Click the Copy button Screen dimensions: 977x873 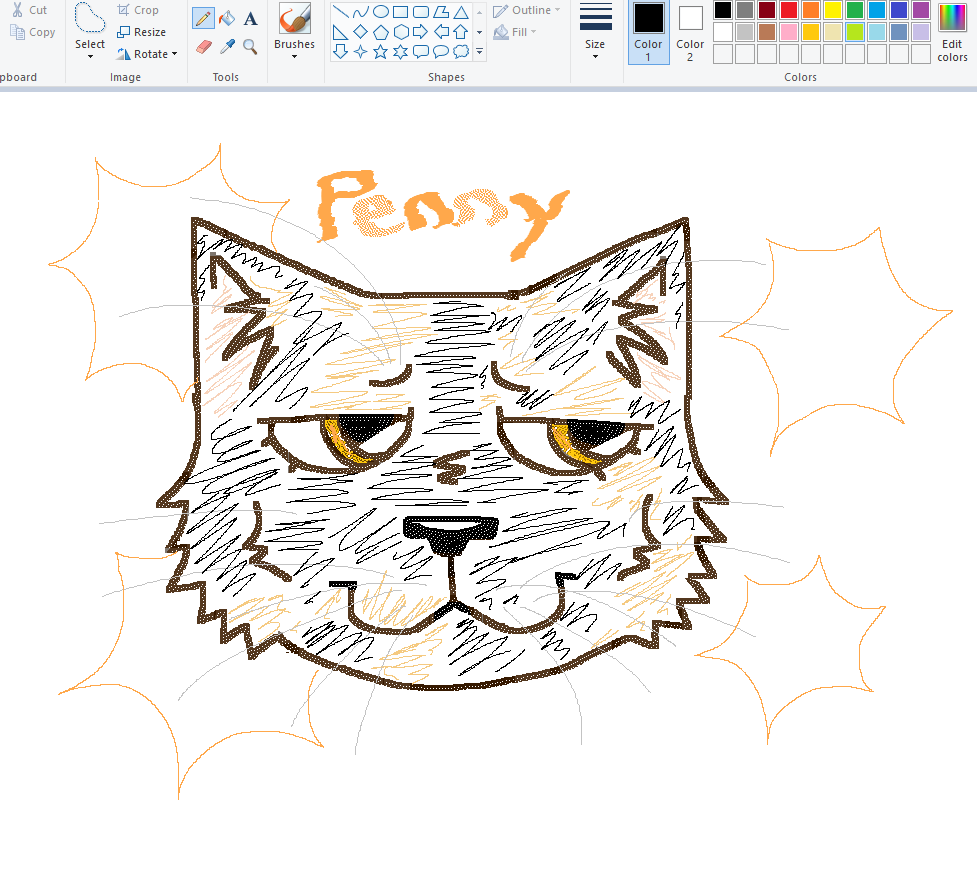coord(33,32)
